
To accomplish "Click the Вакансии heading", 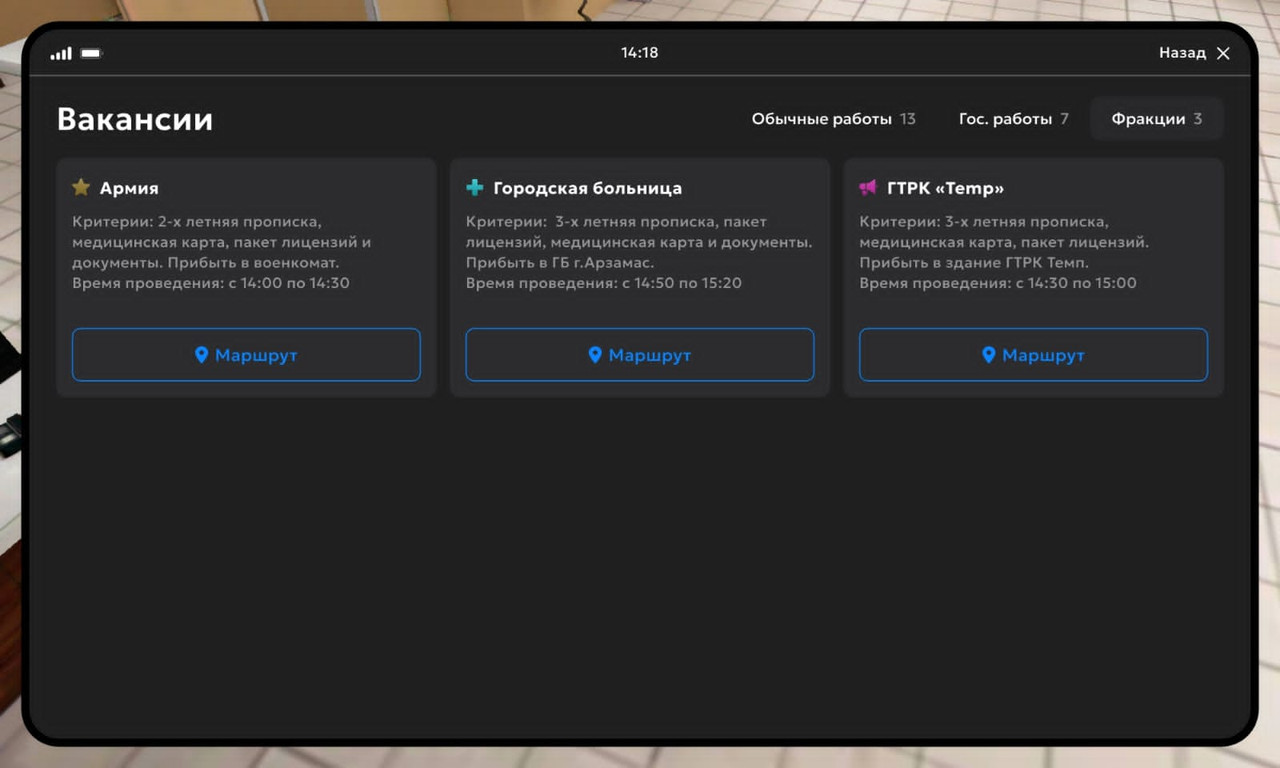I will point(135,119).
